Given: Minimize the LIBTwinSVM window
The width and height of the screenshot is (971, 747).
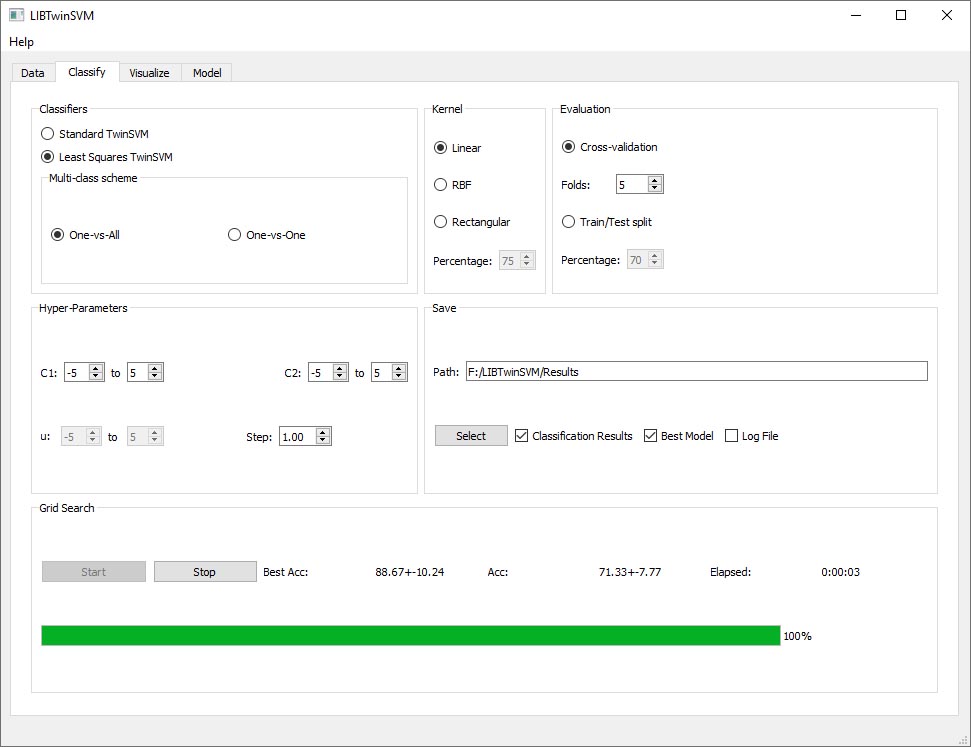Looking at the screenshot, I should click(856, 15).
